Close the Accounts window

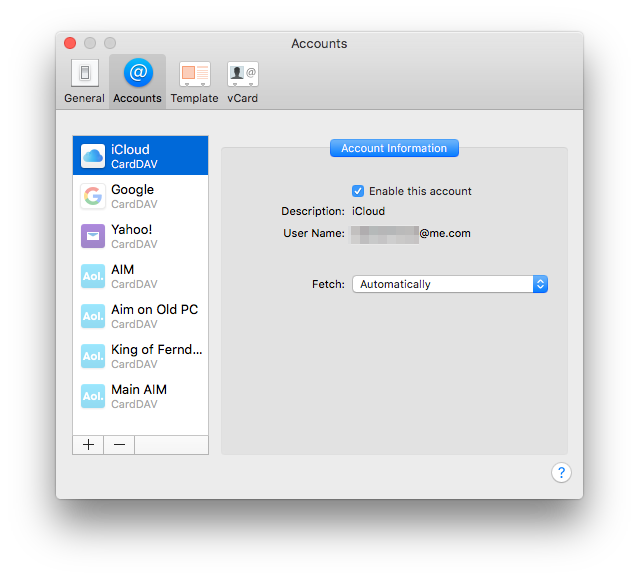tap(70, 43)
